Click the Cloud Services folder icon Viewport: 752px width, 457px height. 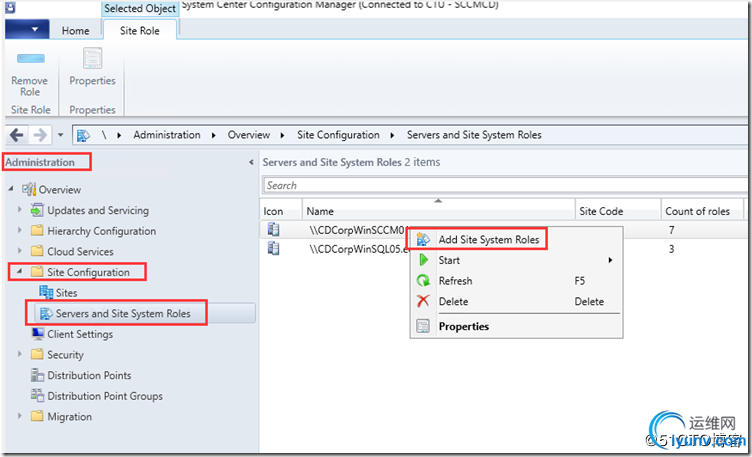(x=37, y=251)
